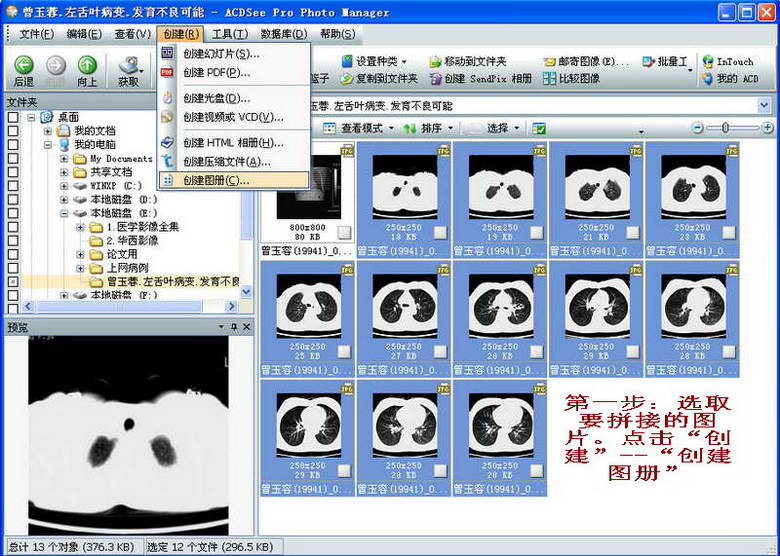Click the create slideshow icon in menu
Screen dimensions: 780x556
(x=168, y=53)
